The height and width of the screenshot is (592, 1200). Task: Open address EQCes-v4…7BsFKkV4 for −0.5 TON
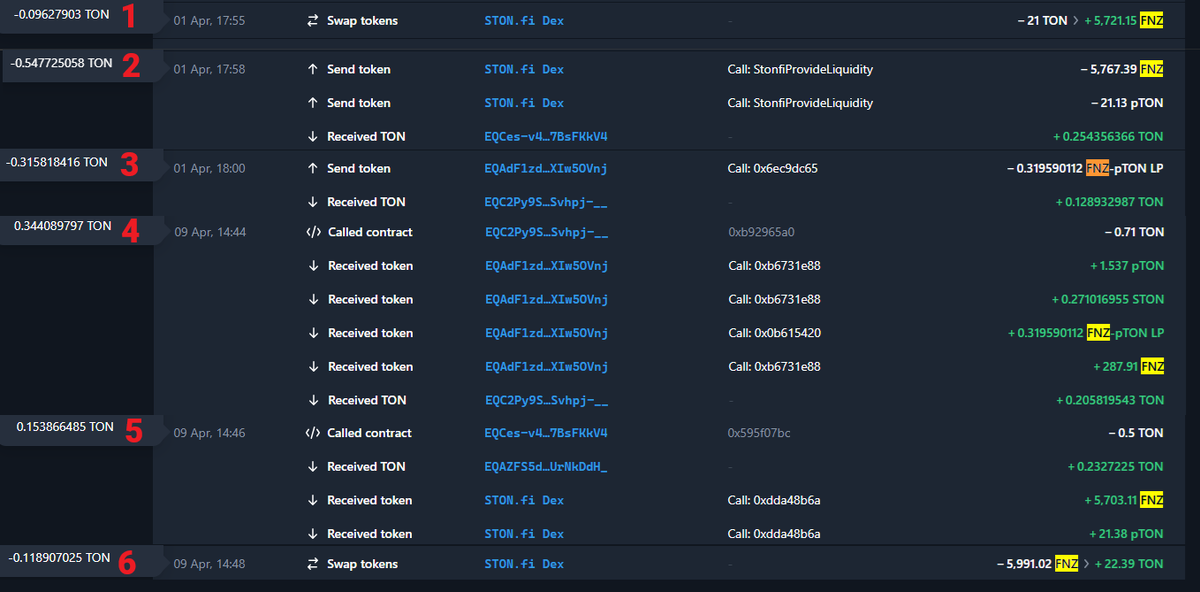tap(546, 433)
